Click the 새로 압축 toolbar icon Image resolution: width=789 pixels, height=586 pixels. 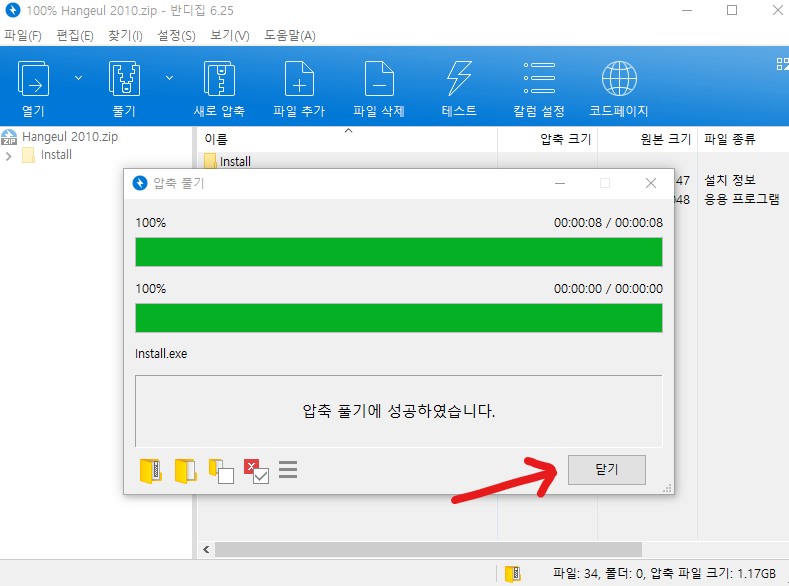tap(219, 89)
